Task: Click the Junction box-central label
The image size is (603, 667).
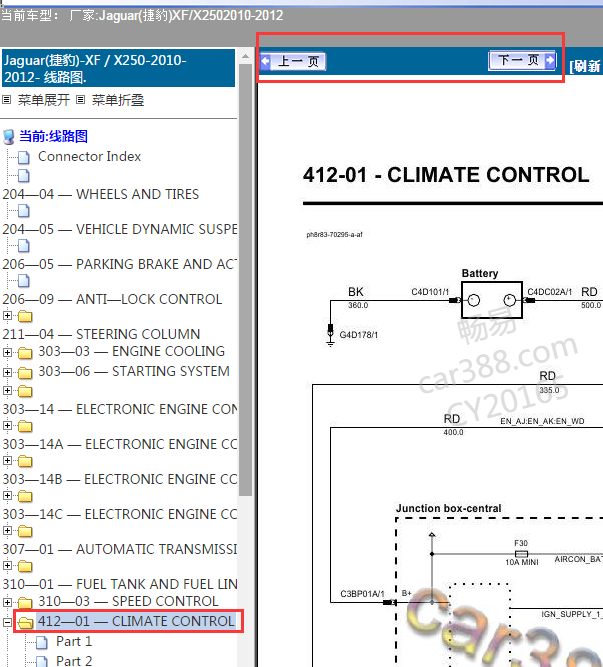Action: [x=448, y=508]
